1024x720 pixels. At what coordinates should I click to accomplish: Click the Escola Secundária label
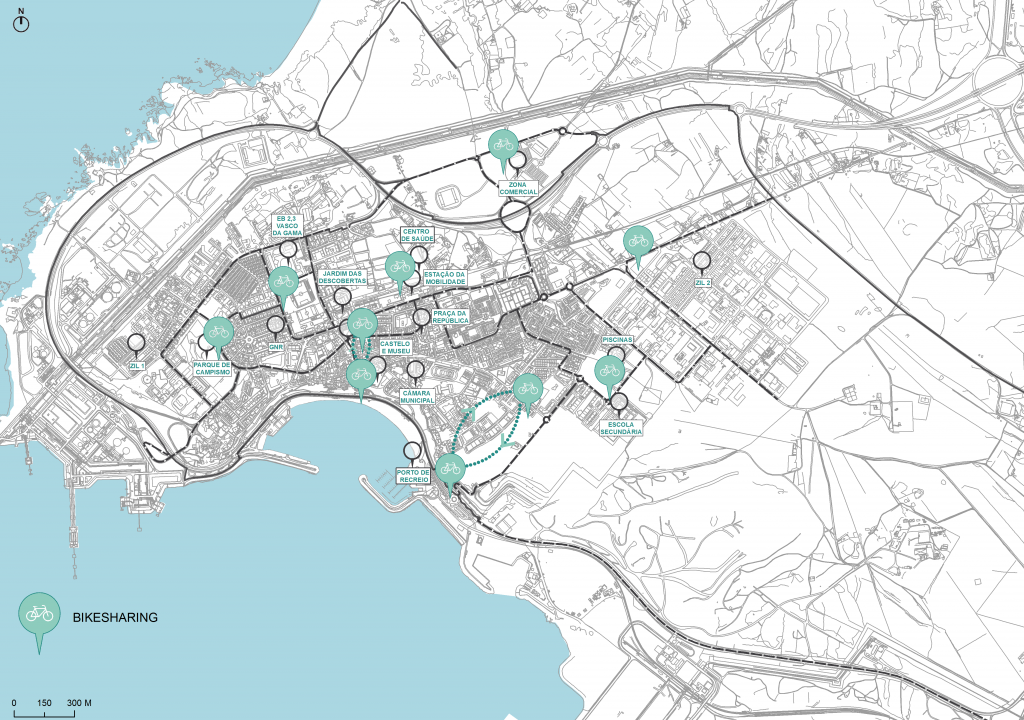(x=621, y=428)
